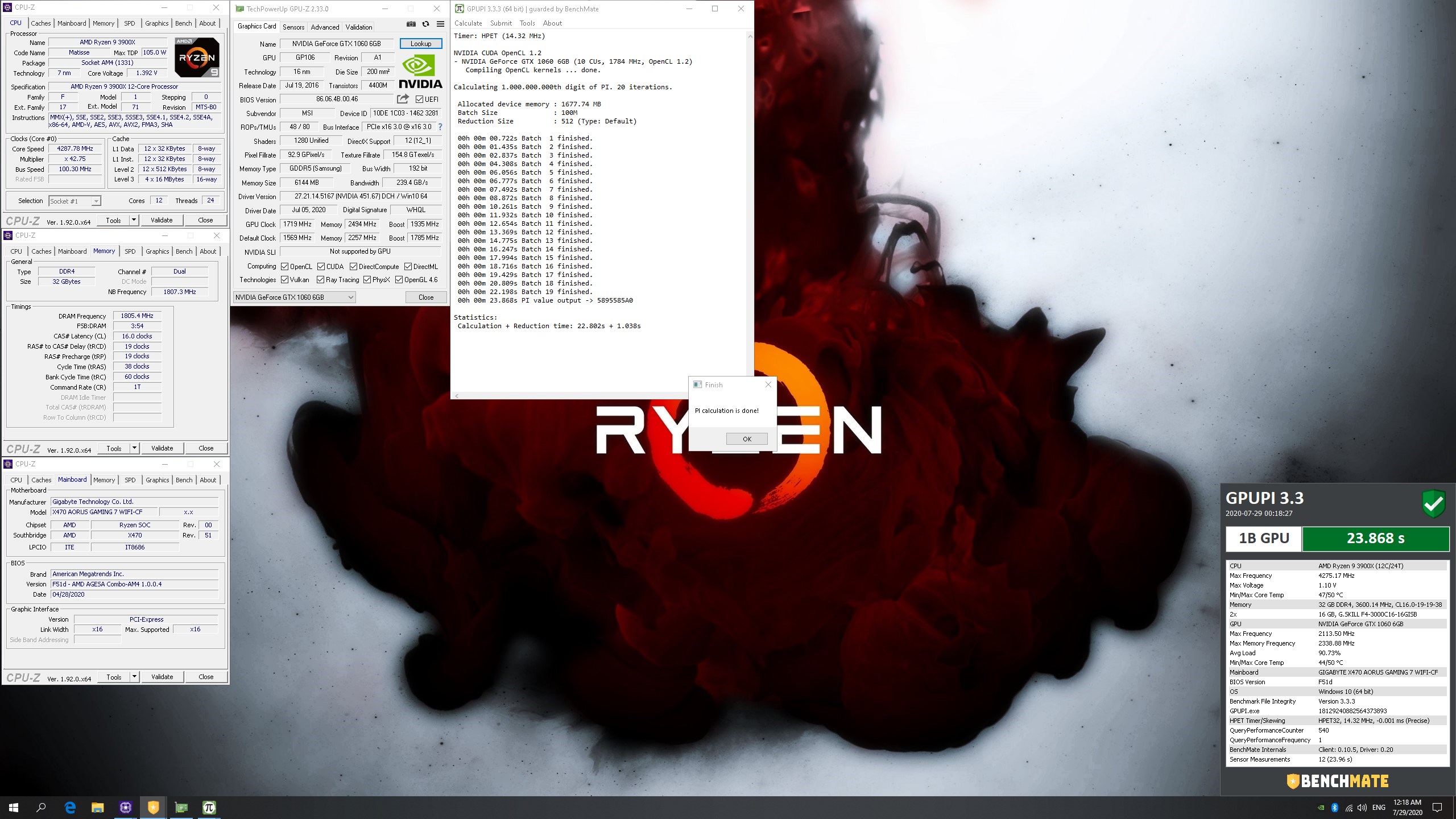The height and width of the screenshot is (819, 1456).
Task: Open the GPU-Z hamburger menu
Action: coord(440,24)
